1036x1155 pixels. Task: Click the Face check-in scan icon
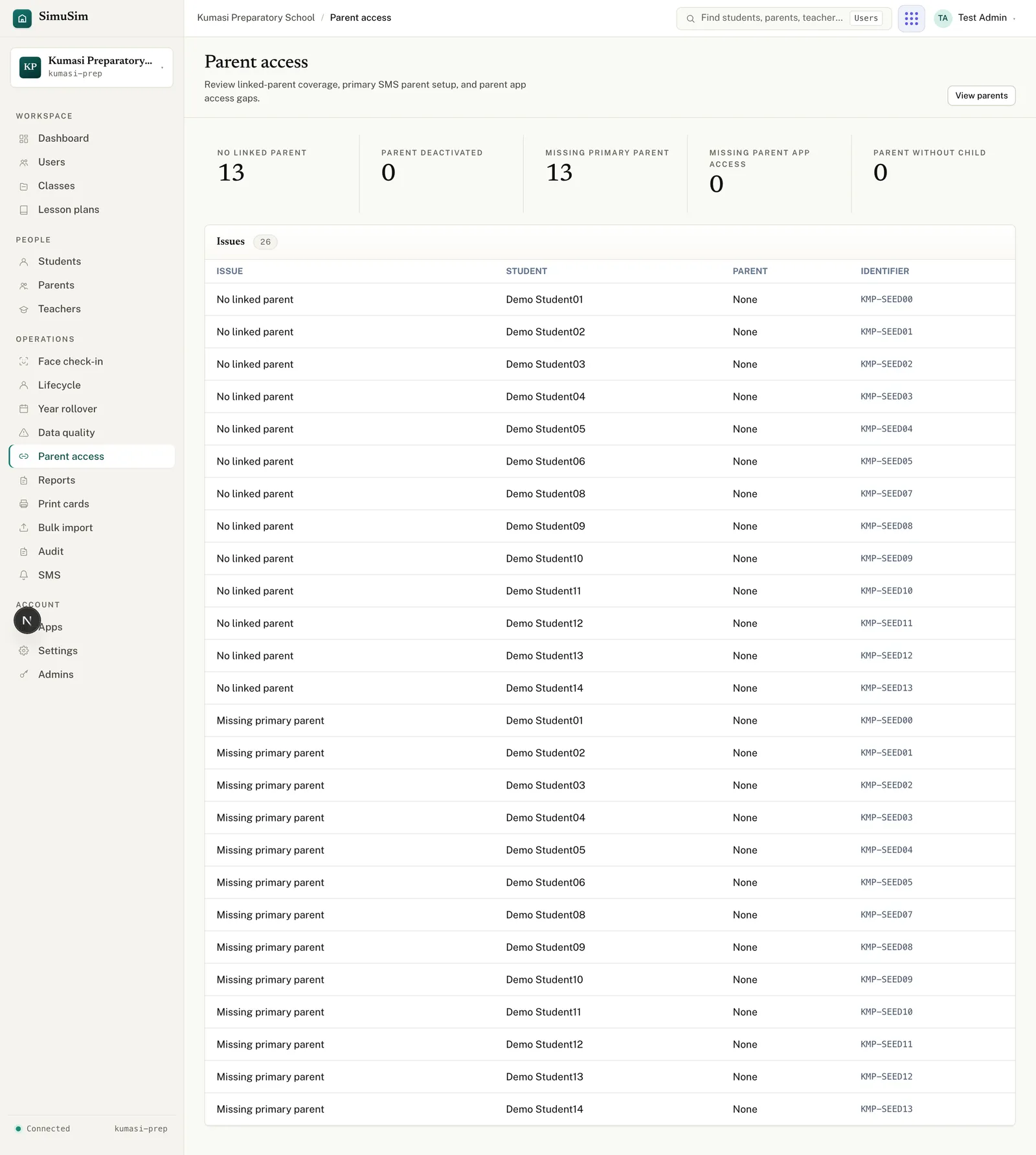pyautogui.click(x=24, y=361)
